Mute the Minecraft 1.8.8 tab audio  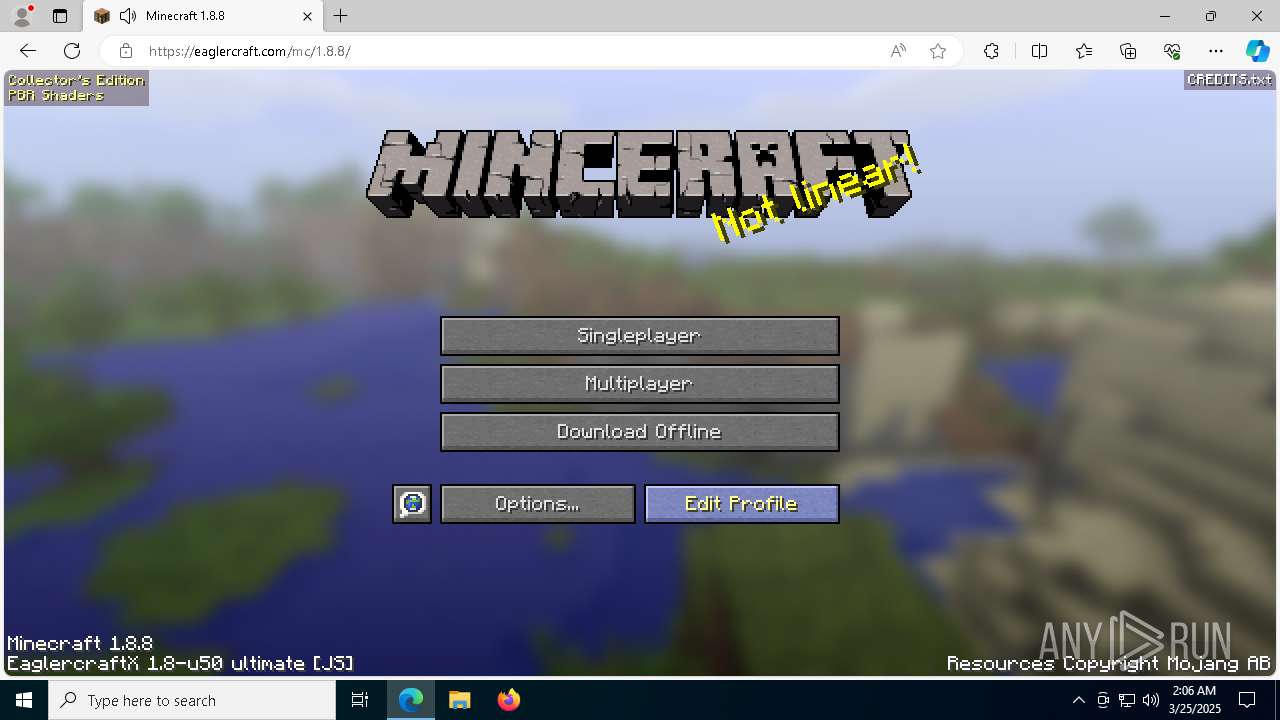[127, 16]
